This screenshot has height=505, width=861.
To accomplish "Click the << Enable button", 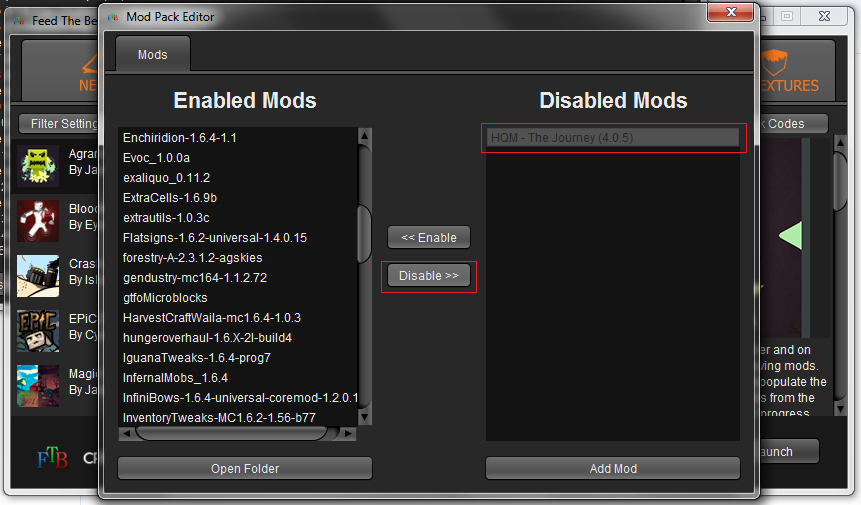I will 429,238.
